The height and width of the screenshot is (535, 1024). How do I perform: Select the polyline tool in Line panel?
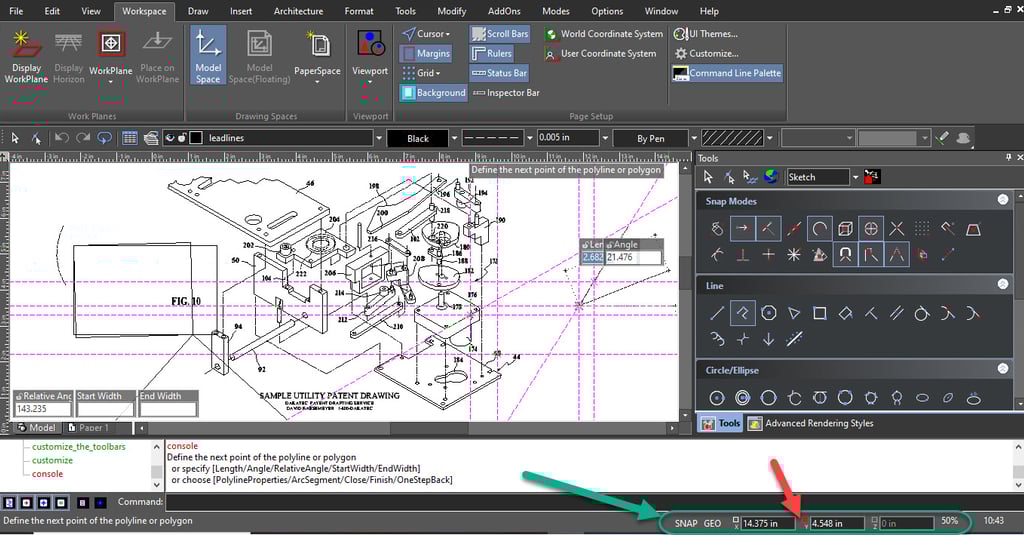(743, 313)
